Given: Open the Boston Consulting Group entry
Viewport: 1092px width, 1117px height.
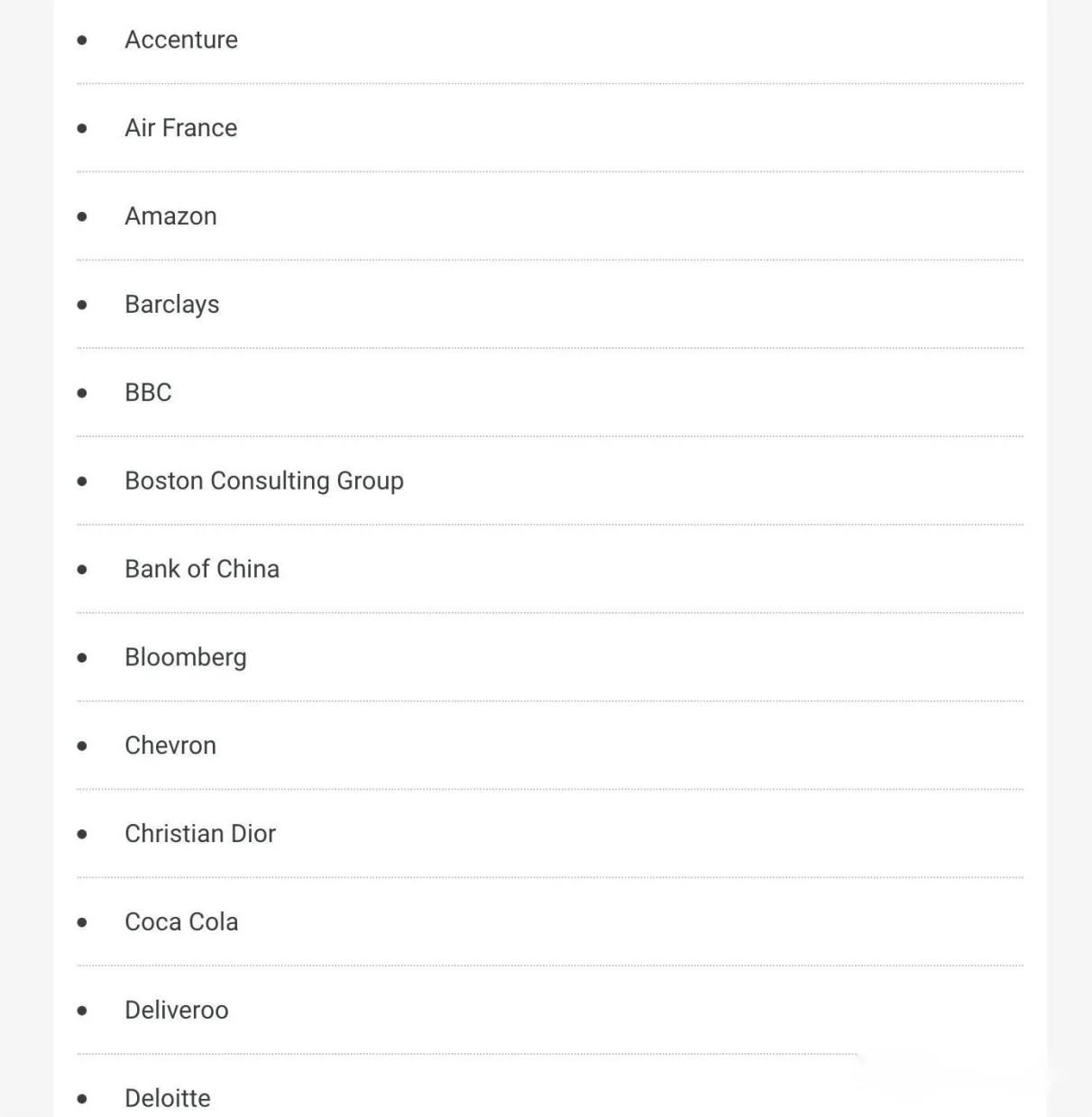Looking at the screenshot, I should pyautogui.click(x=264, y=481).
